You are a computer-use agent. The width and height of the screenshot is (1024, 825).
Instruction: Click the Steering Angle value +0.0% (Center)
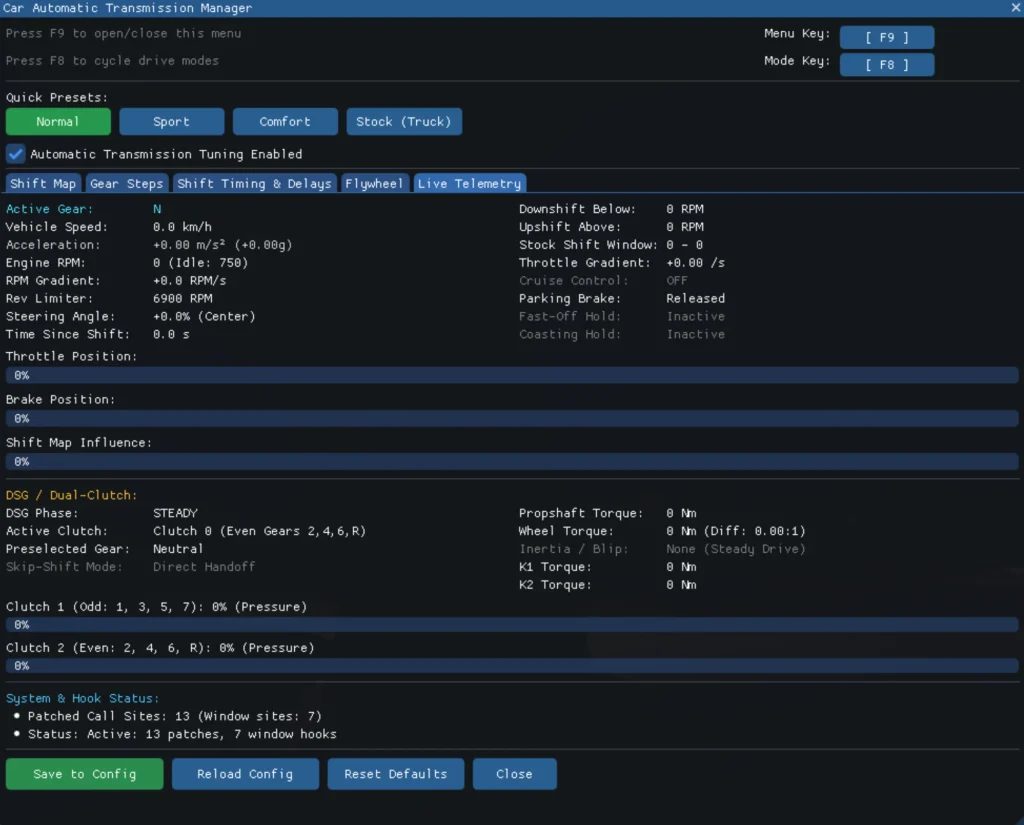pos(204,316)
